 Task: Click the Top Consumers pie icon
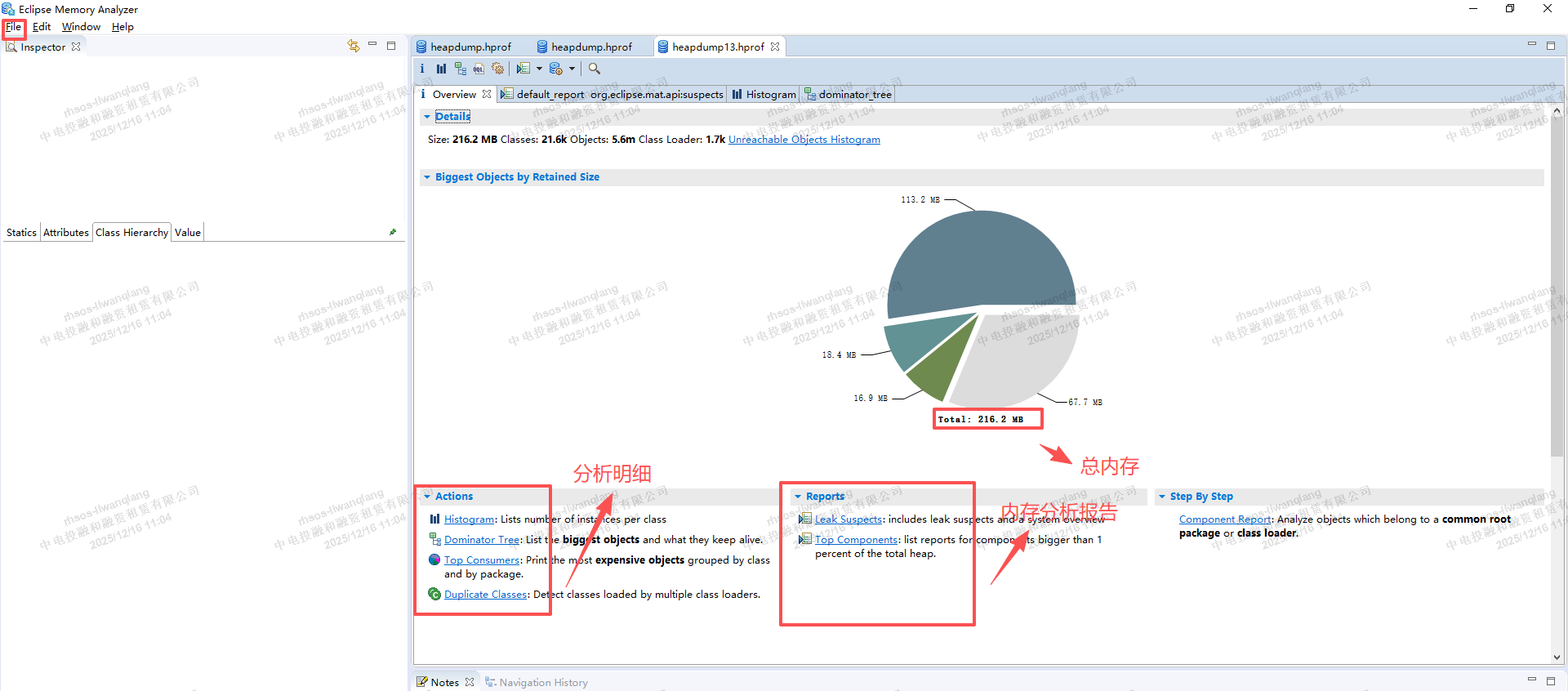click(434, 559)
